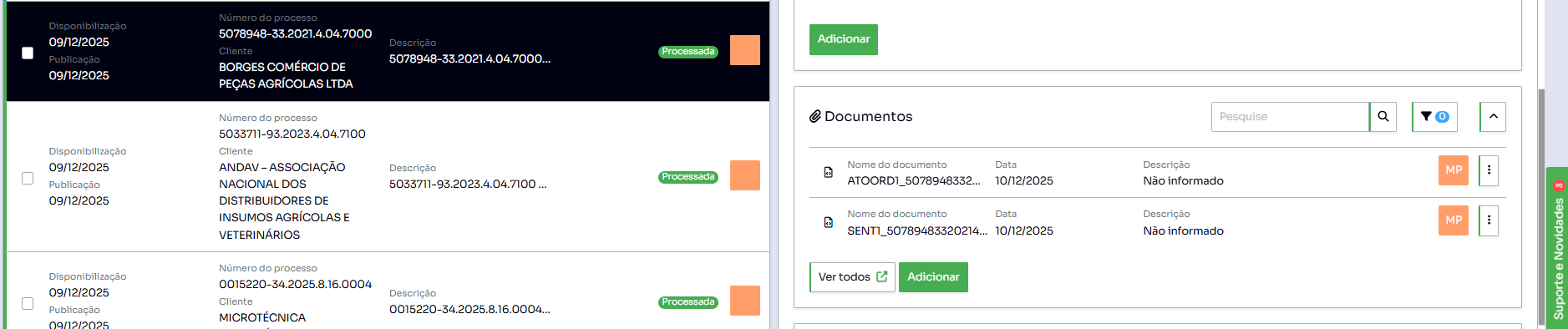Open the Documentos filter button
The image size is (1568, 329).
tap(1434, 117)
